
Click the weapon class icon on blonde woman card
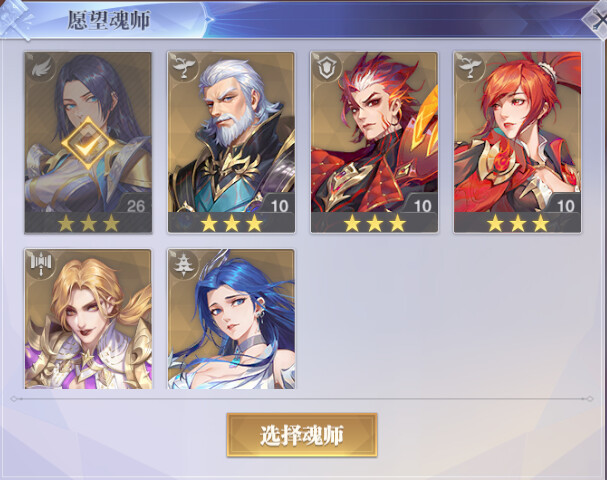click(41, 264)
